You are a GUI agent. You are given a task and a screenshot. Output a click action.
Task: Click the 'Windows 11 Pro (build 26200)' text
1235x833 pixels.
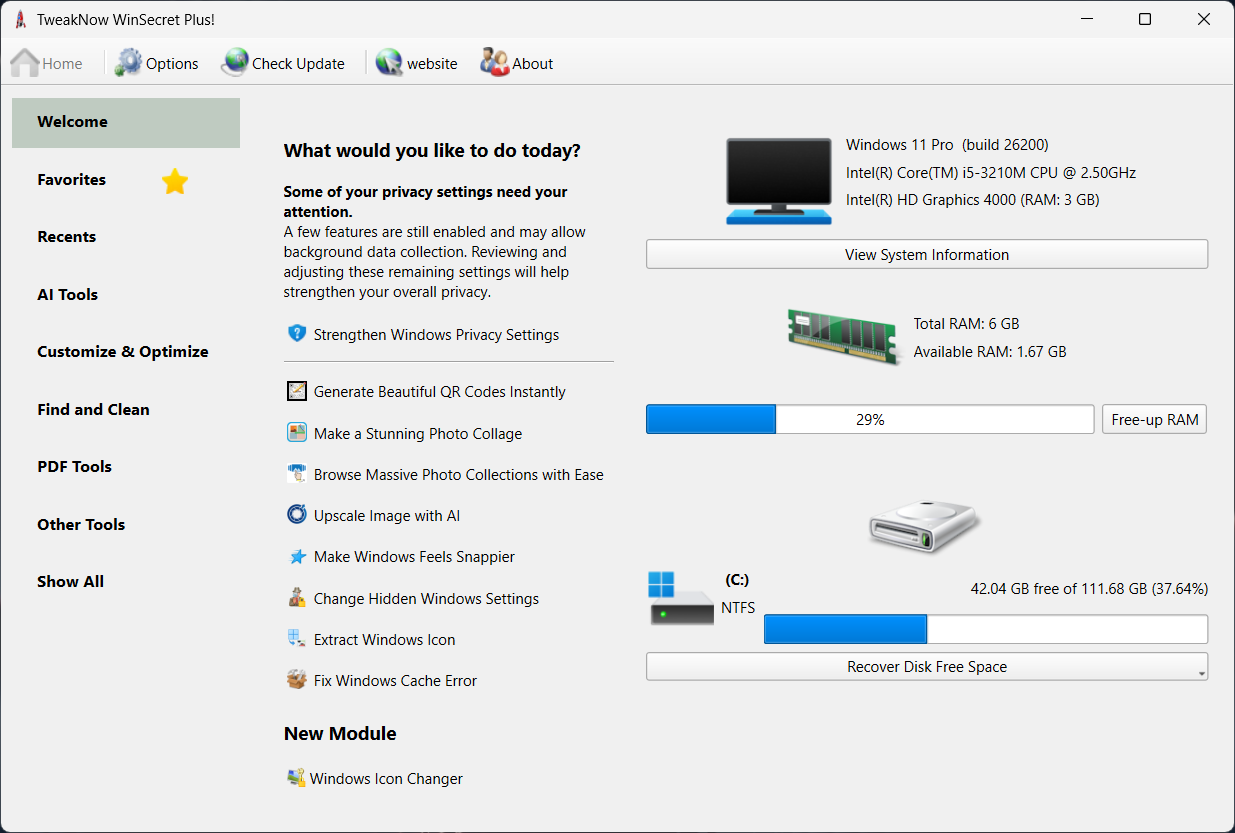point(947,145)
